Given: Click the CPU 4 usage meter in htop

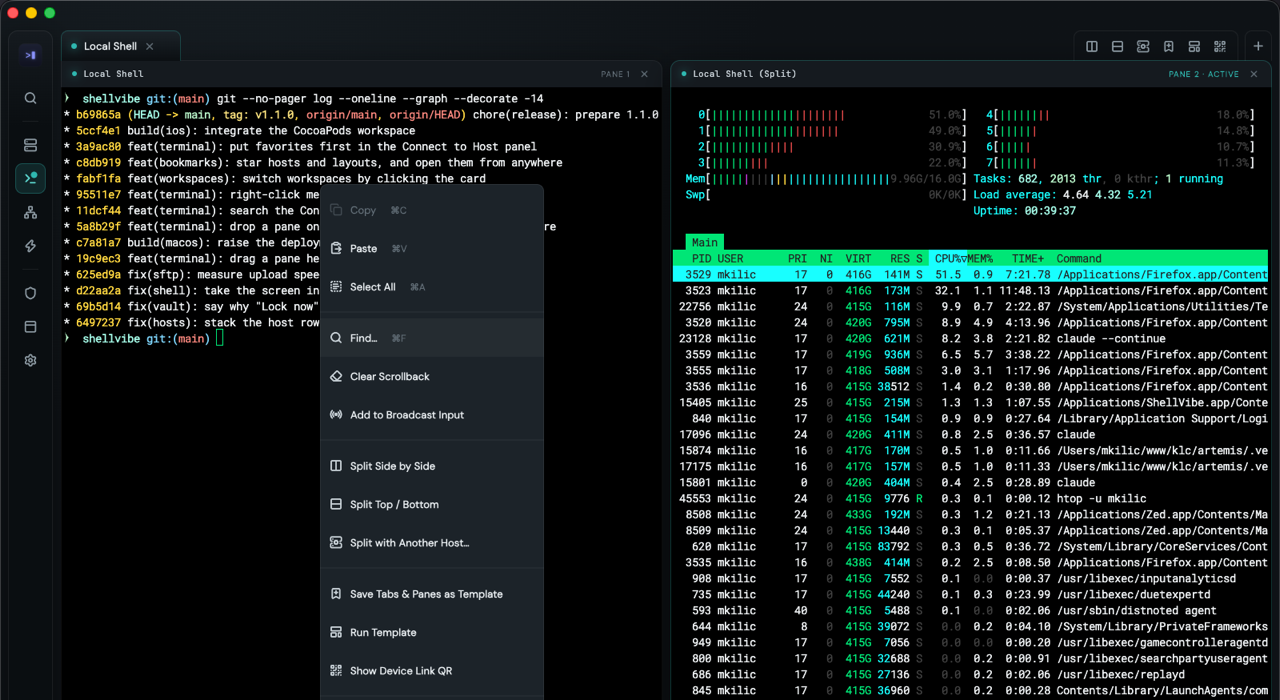Looking at the screenshot, I should (1120, 115).
